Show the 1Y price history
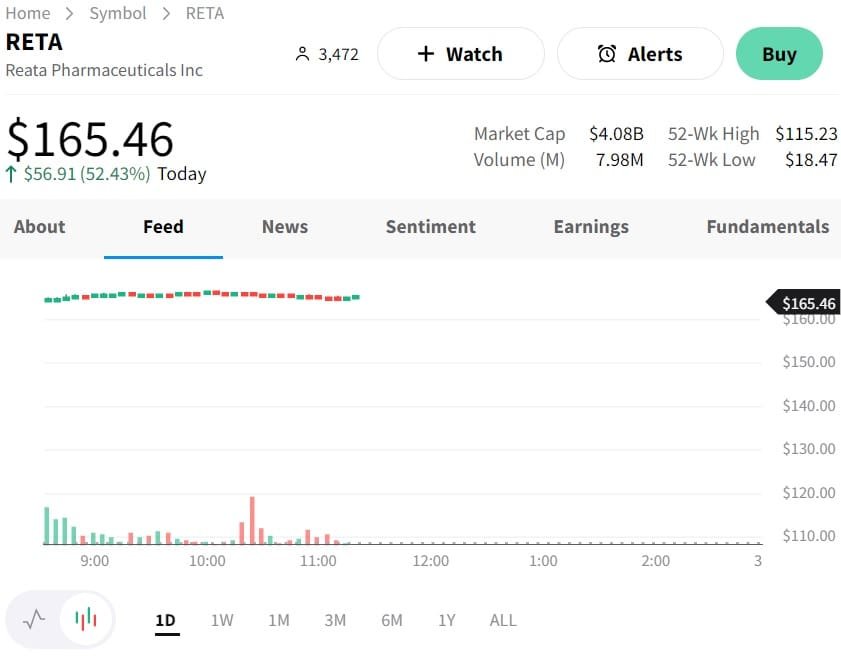Screen dimensions: 841x656 click(447, 620)
